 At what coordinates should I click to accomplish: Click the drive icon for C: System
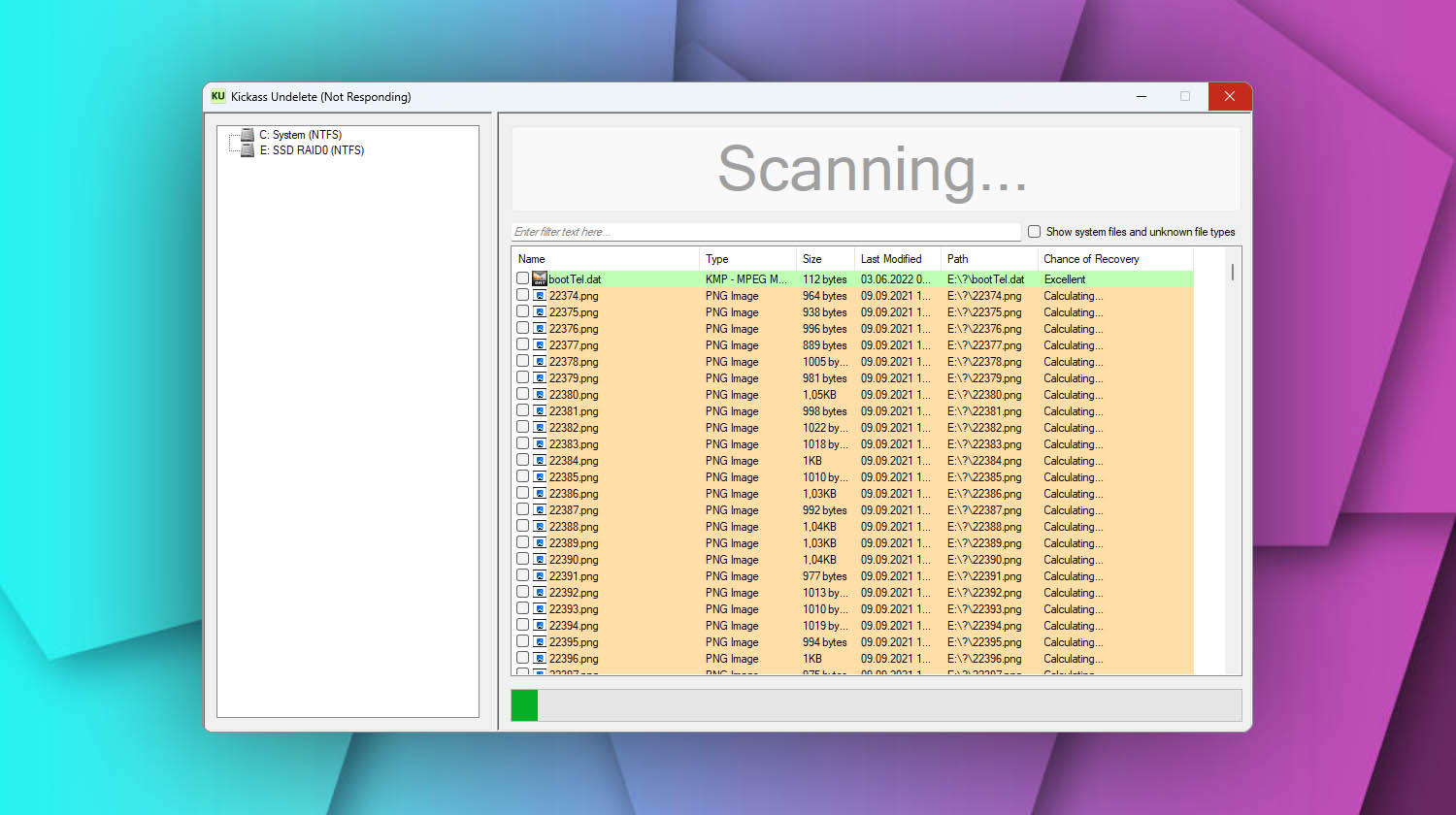pos(248,135)
